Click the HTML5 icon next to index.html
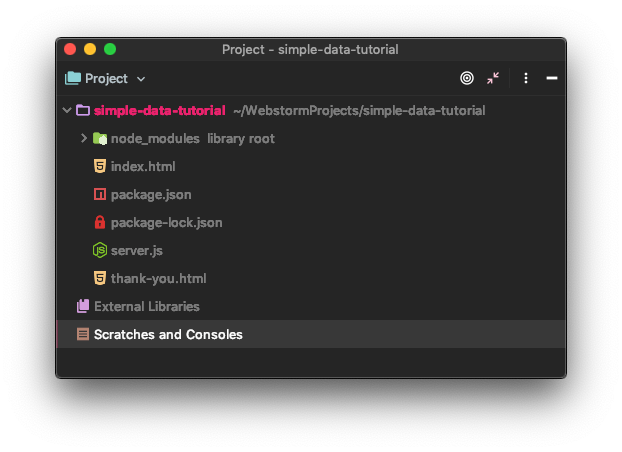The image size is (622, 452). point(100,166)
